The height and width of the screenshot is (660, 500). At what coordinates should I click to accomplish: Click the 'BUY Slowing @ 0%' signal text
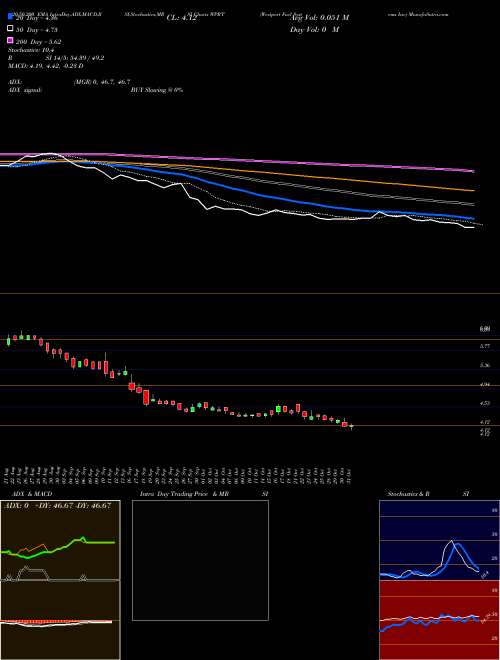click(157, 90)
